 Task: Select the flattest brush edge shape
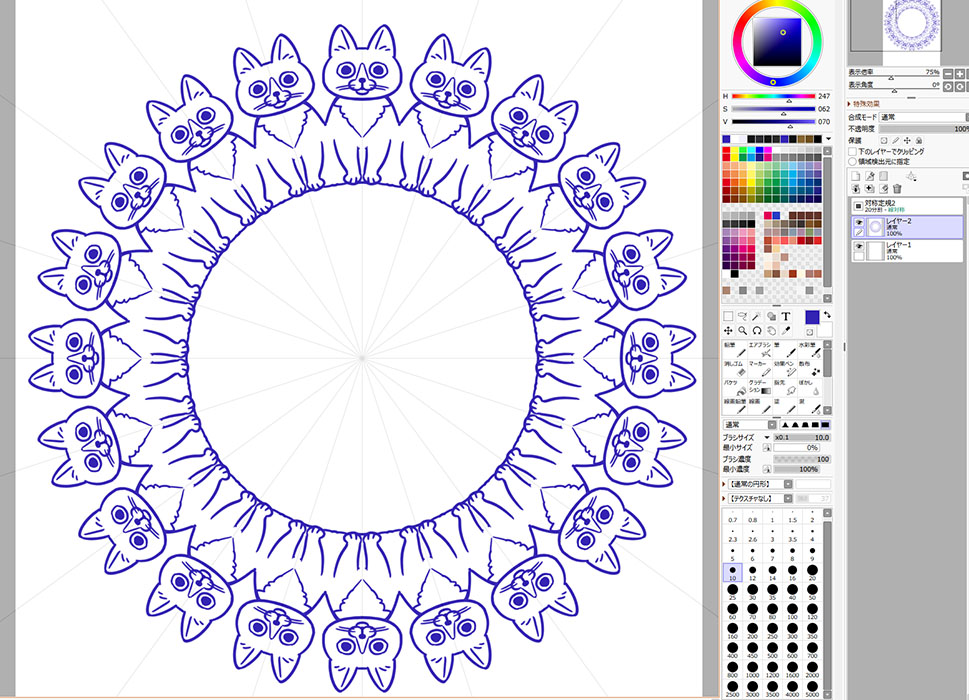(825, 424)
